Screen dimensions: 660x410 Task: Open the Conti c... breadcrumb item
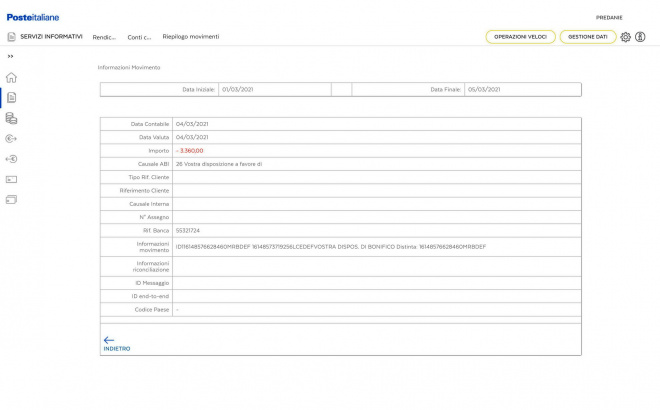139,37
